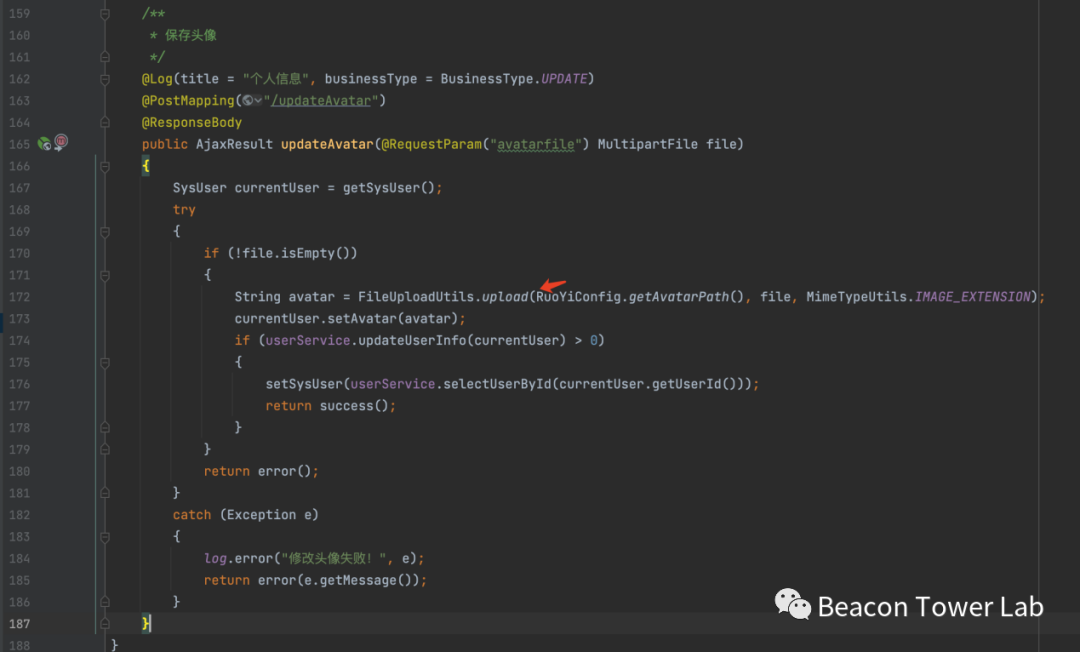Click the upload method call on line 172
Screen dimensions: 1080x652
(504, 297)
